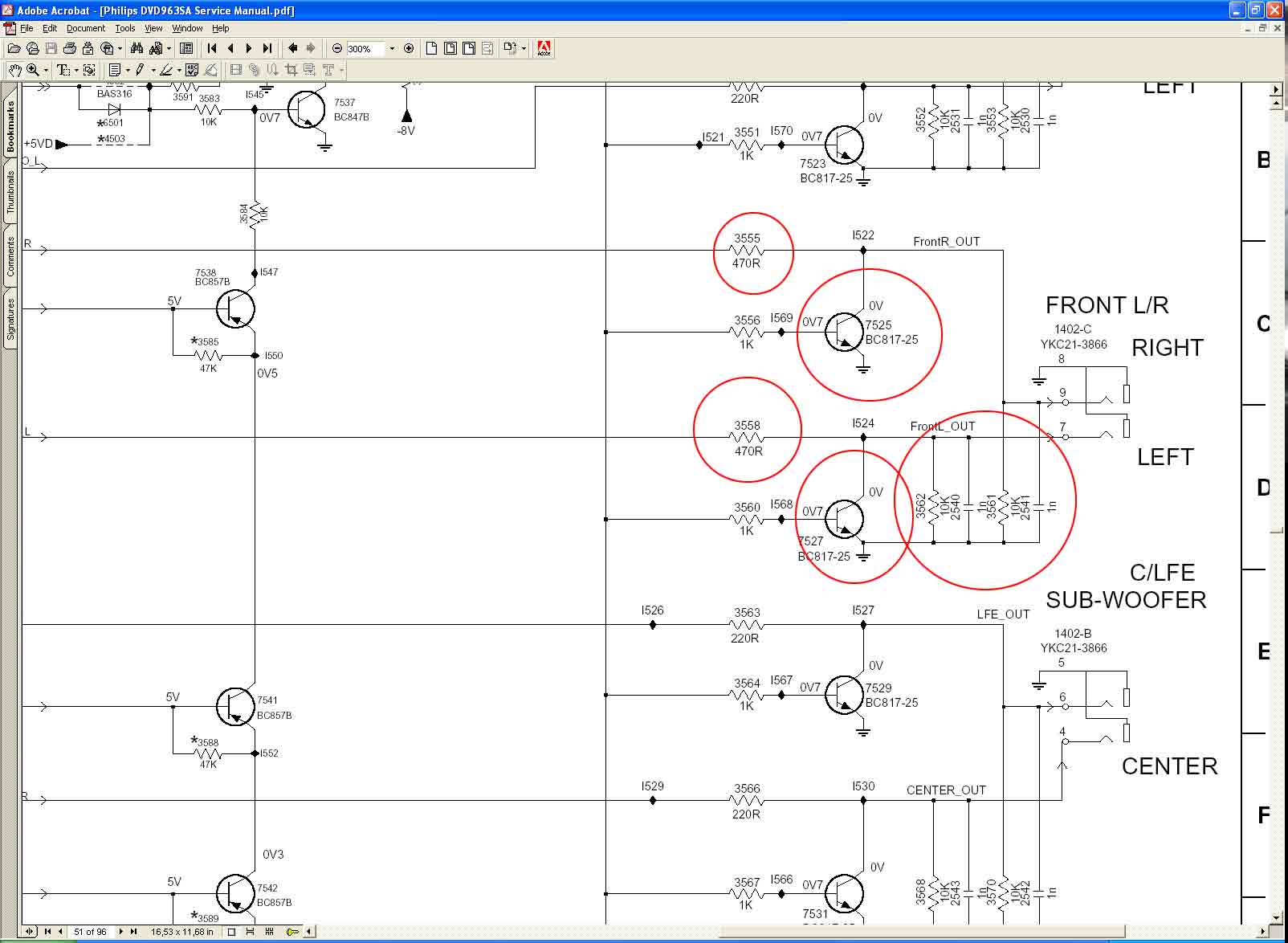This screenshot has height=943, width=1288.
Task: Click status bar first page button
Action: coord(47,932)
